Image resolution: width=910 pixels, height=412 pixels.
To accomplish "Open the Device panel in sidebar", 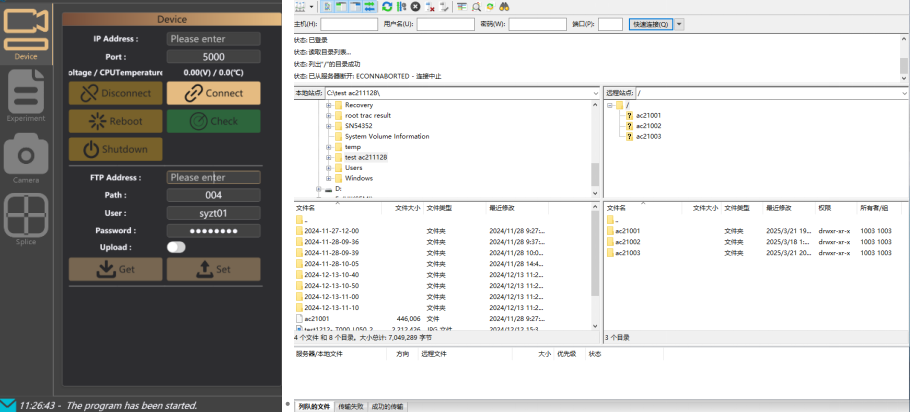I will pyautogui.click(x=26, y=34).
